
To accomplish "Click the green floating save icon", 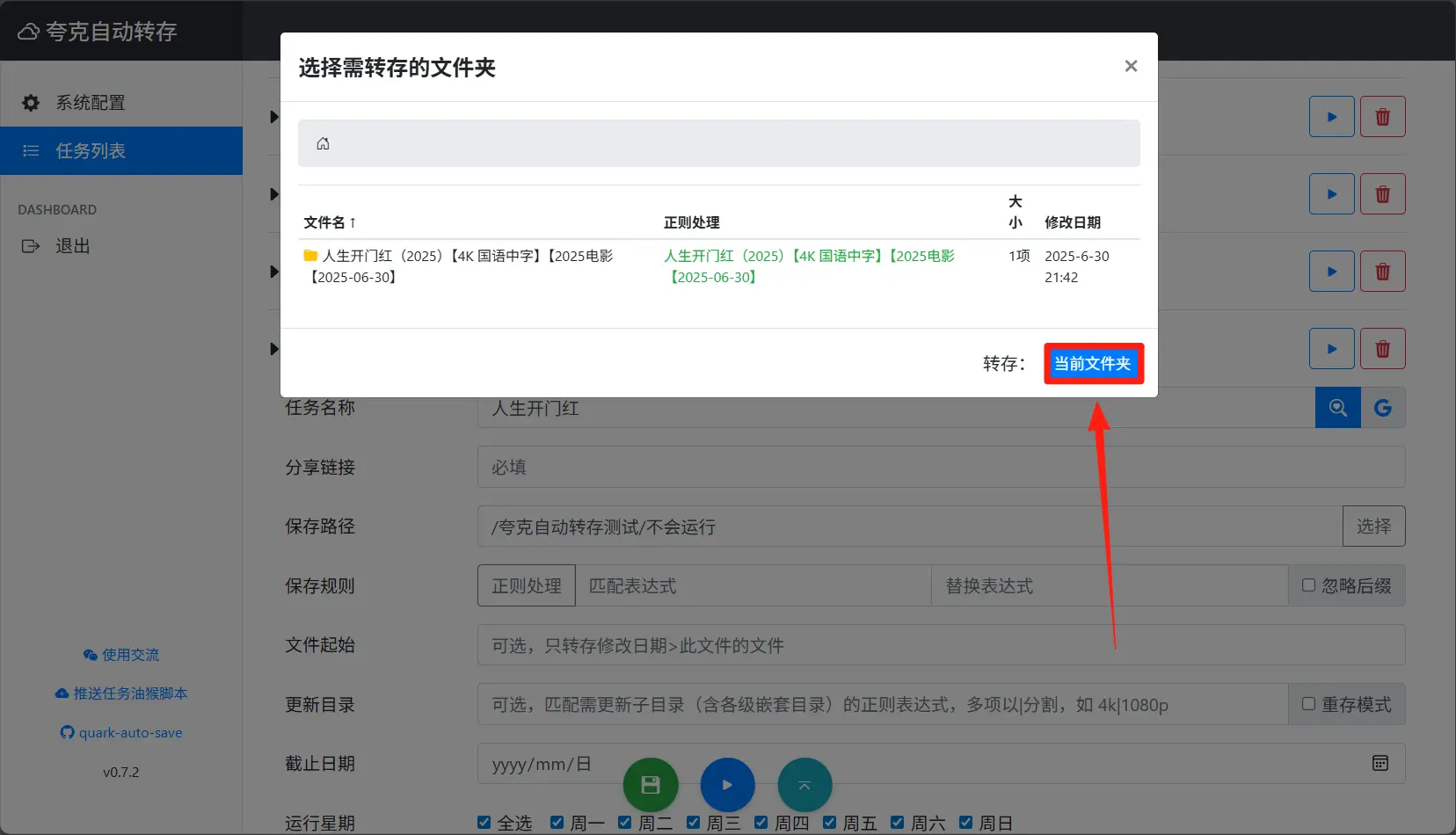I will point(651,785).
